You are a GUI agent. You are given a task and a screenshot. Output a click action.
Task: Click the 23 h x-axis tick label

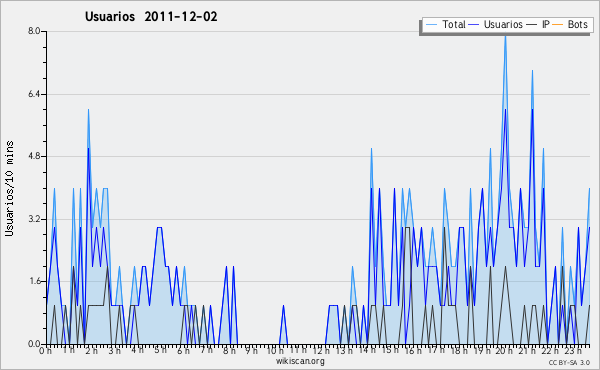pyautogui.click(x=574, y=351)
